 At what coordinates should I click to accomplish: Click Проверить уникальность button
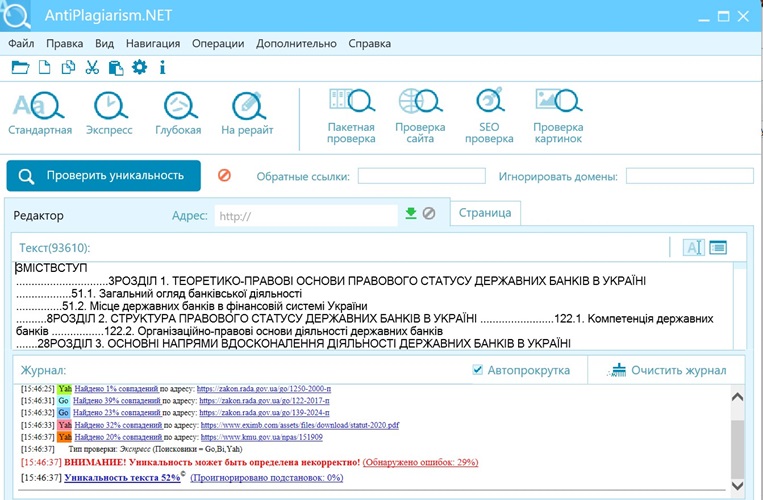coord(104,176)
